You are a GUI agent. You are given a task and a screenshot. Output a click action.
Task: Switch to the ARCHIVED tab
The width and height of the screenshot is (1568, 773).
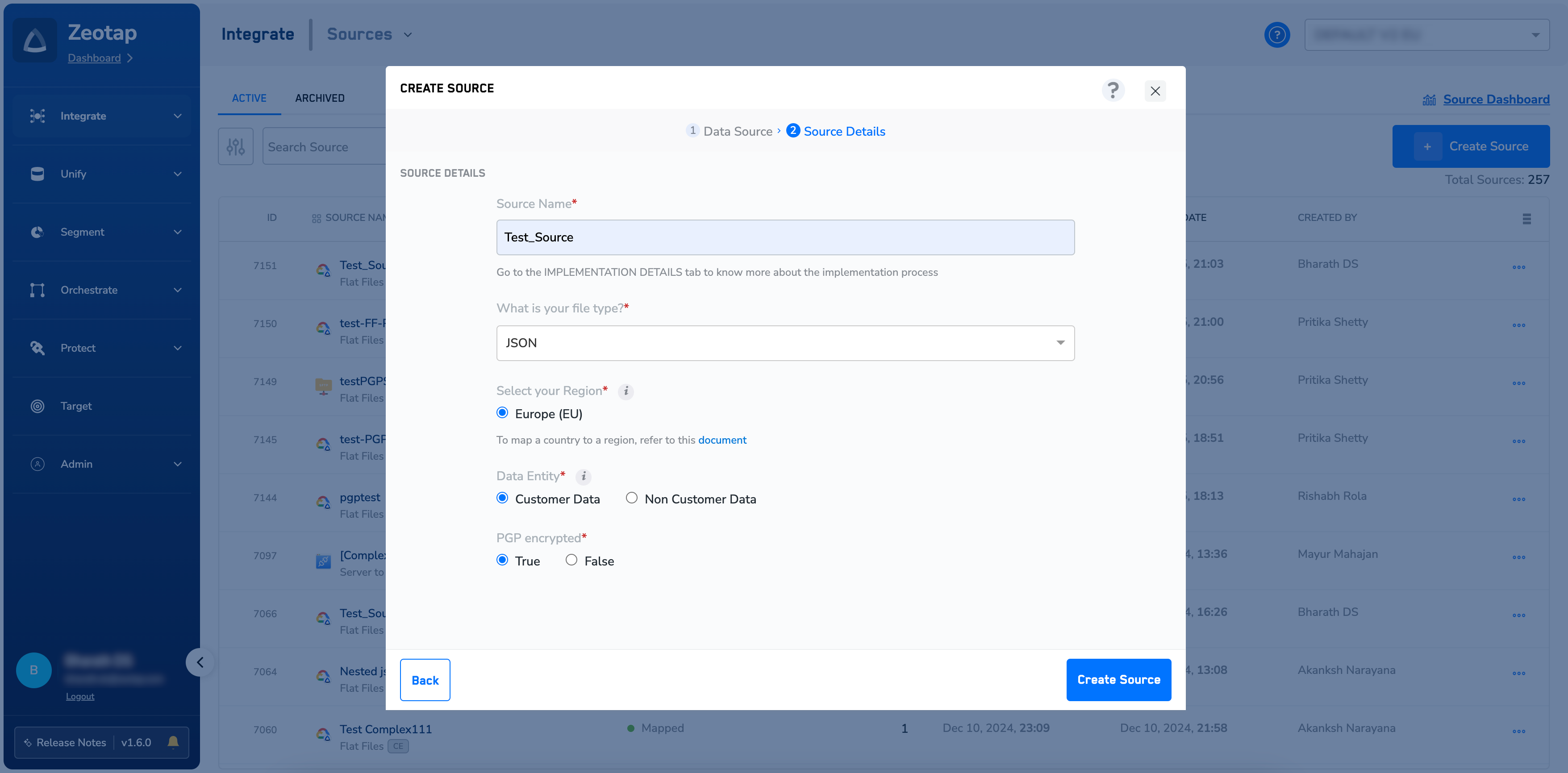(x=320, y=98)
